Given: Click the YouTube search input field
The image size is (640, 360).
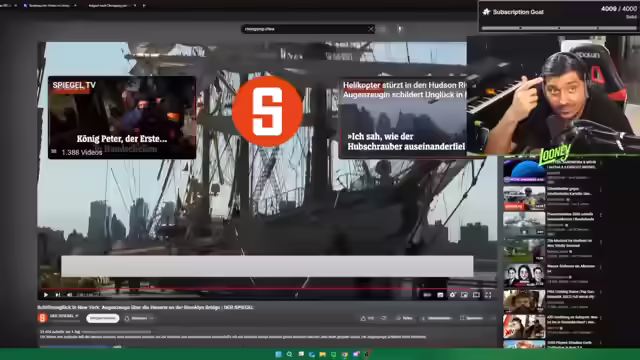Looking at the screenshot, I should pyautogui.click(x=304, y=29).
